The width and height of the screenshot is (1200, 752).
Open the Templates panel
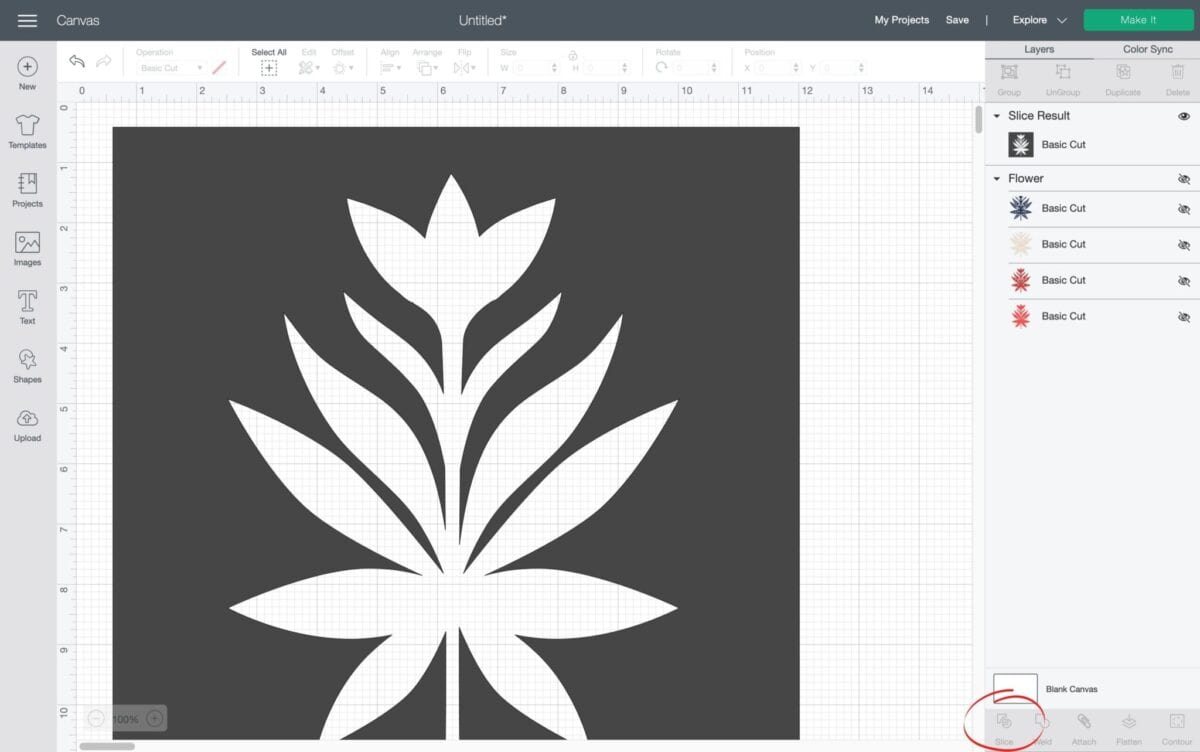pos(27,131)
